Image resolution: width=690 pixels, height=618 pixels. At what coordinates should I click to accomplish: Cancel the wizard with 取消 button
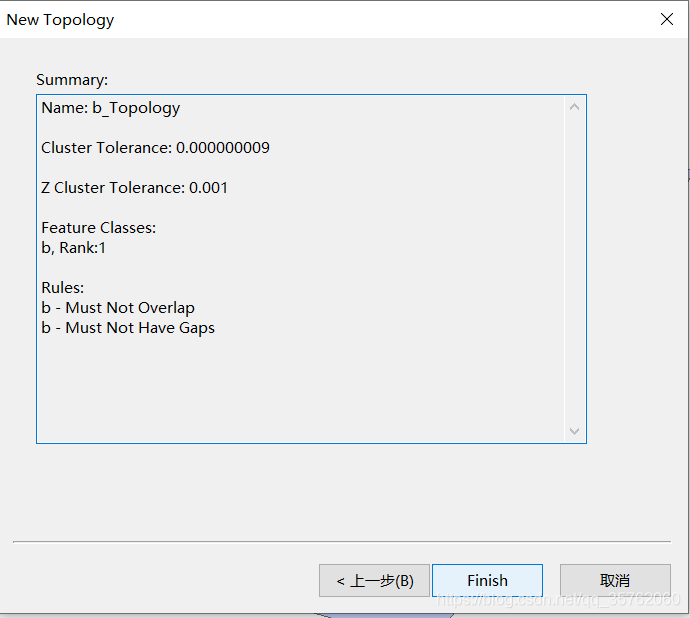(x=615, y=580)
